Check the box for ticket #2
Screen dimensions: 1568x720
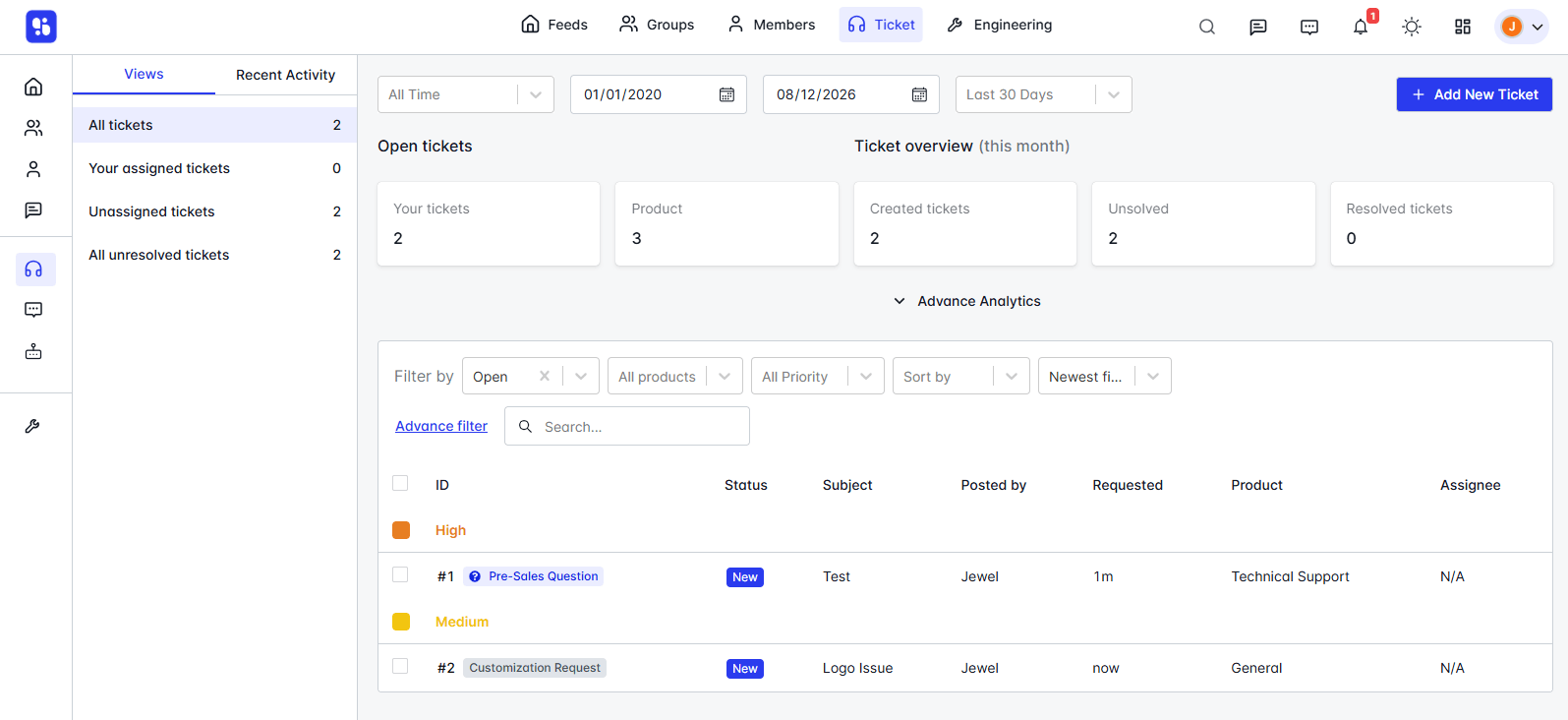(x=400, y=666)
